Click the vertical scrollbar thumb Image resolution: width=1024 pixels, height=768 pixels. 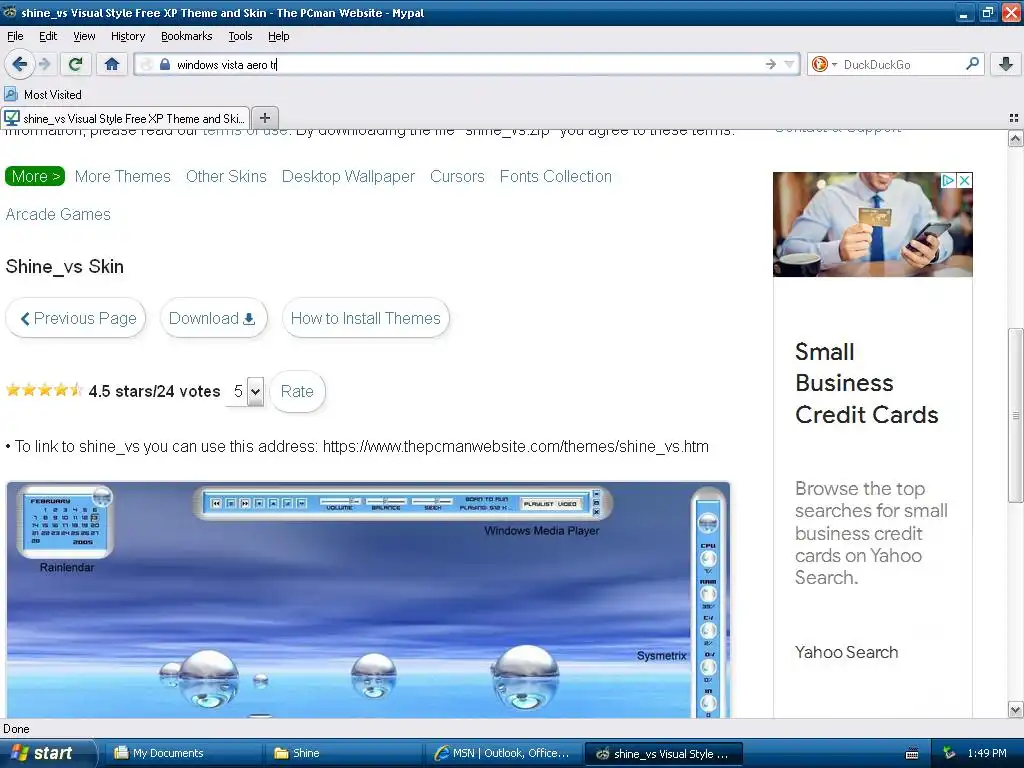(x=1016, y=415)
